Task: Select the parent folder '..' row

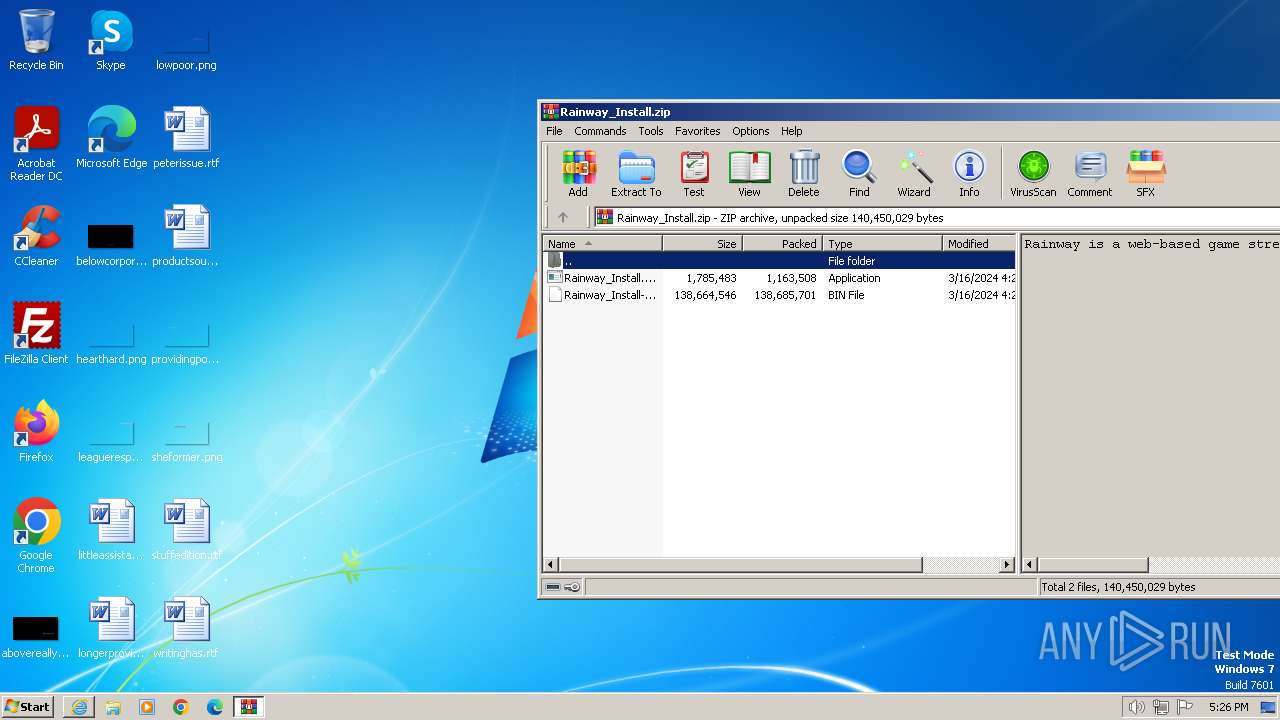Action: tap(779, 261)
